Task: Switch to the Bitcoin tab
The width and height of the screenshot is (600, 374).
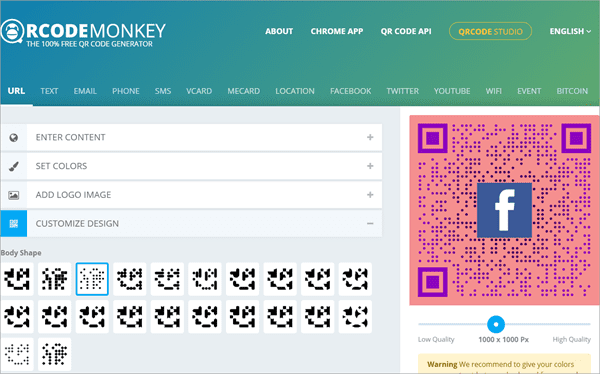Action: (572, 91)
